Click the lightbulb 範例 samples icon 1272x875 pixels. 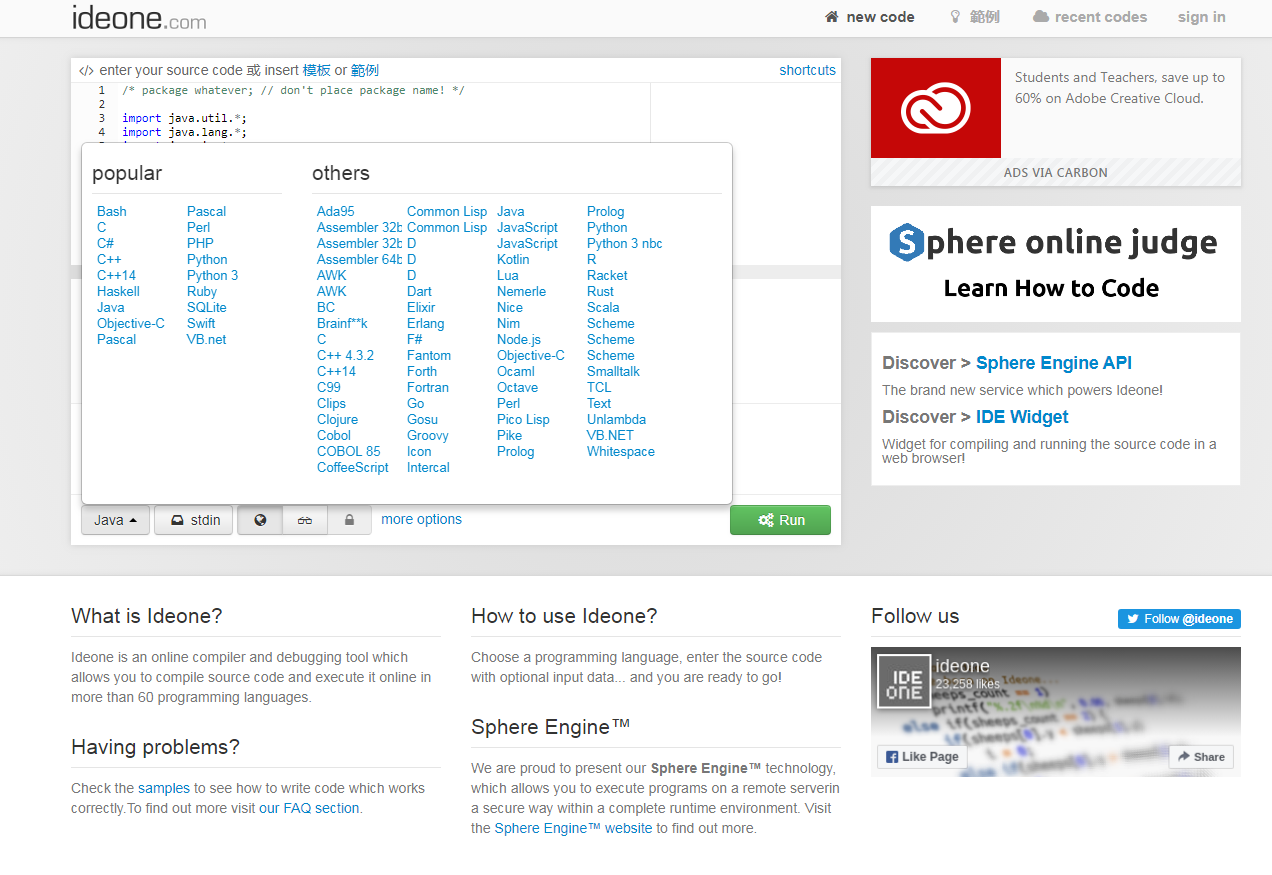click(954, 17)
